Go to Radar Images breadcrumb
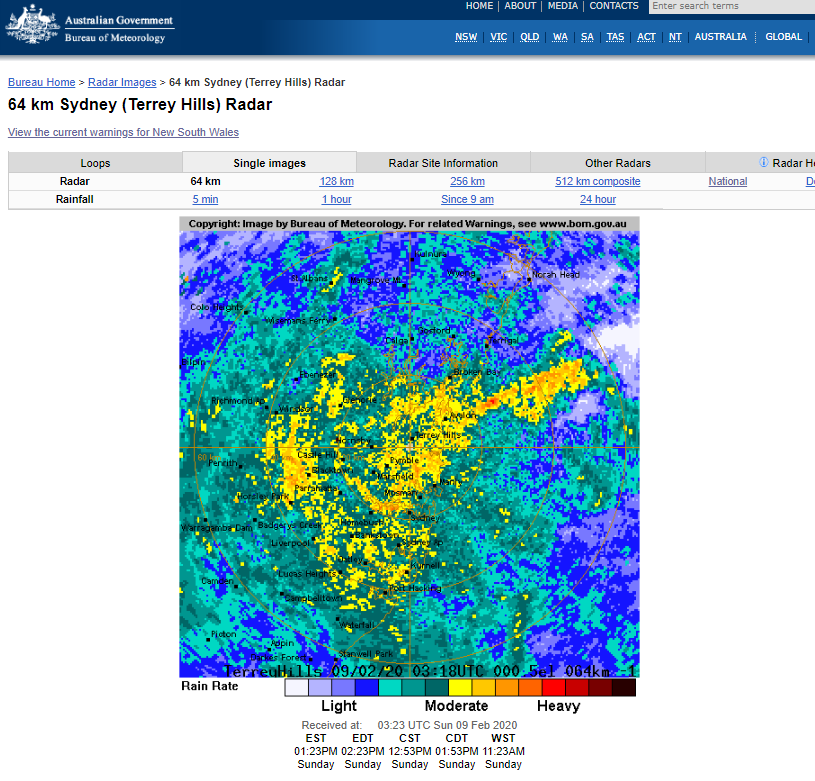 point(122,82)
